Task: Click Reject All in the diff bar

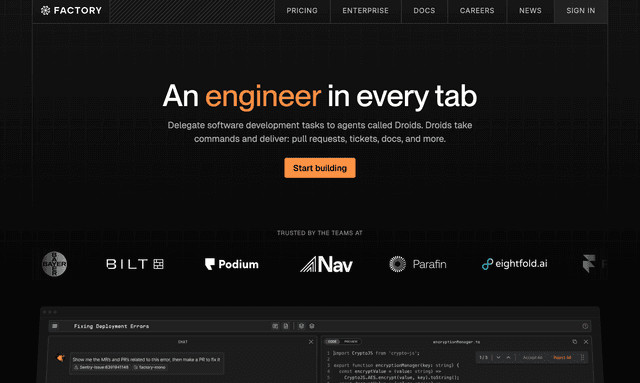Action: tap(562, 357)
